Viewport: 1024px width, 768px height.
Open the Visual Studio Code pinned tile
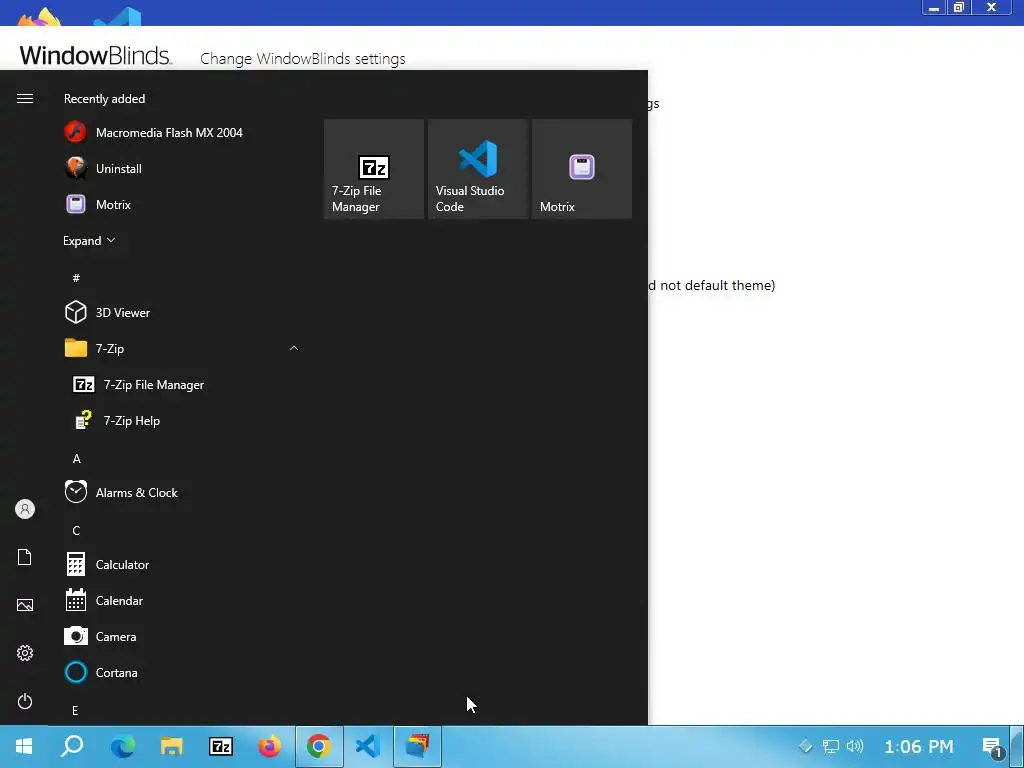478,169
